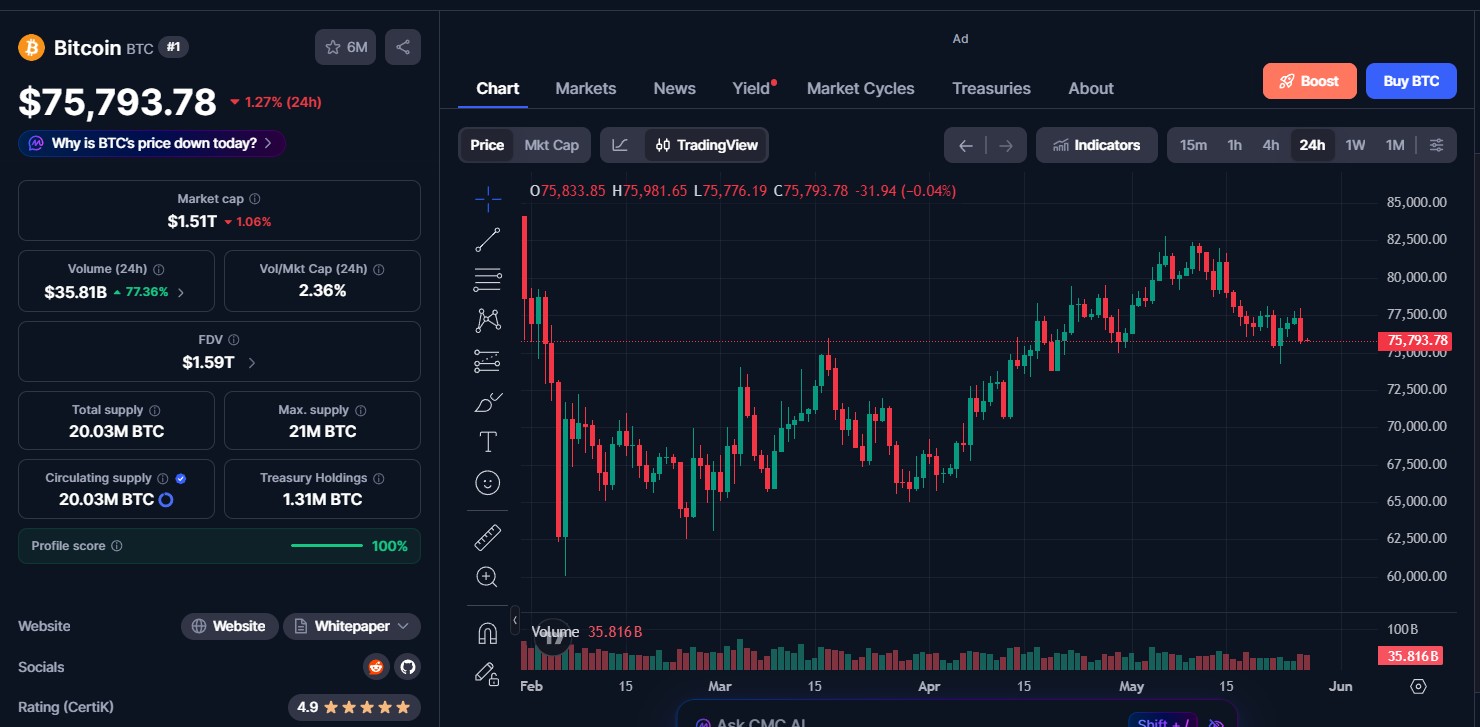The height and width of the screenshot is (727, 1480).
Task: Open the Yield tab
Action: pos(753,88)
